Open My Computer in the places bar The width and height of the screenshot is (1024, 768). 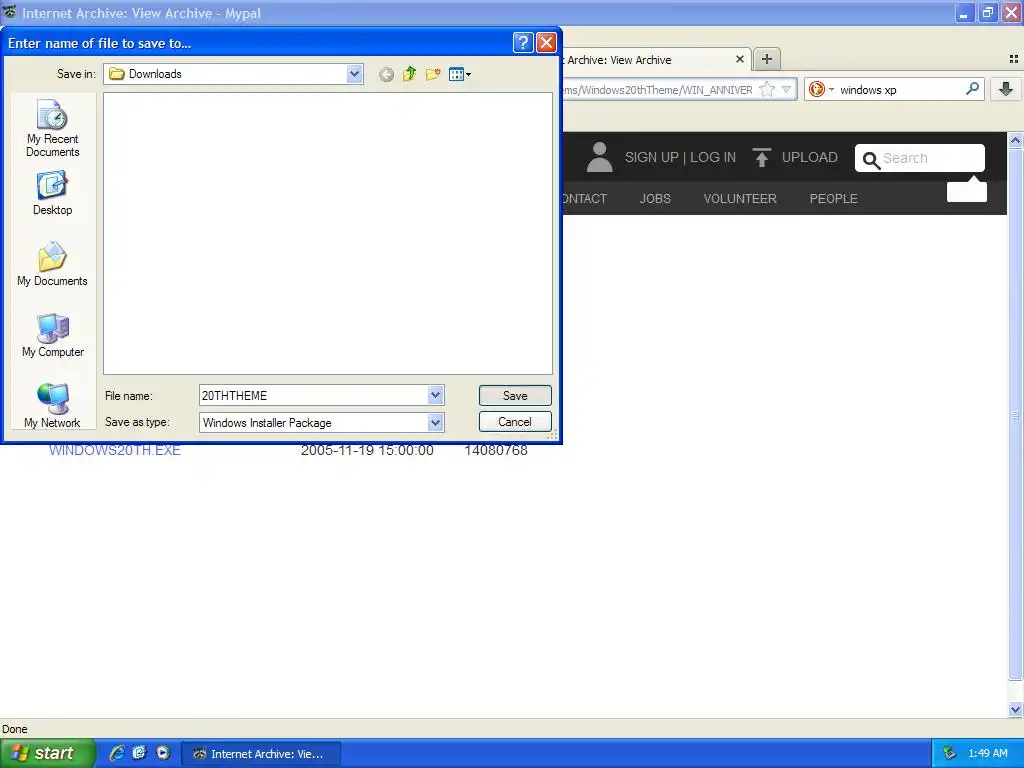click(52, 336)
